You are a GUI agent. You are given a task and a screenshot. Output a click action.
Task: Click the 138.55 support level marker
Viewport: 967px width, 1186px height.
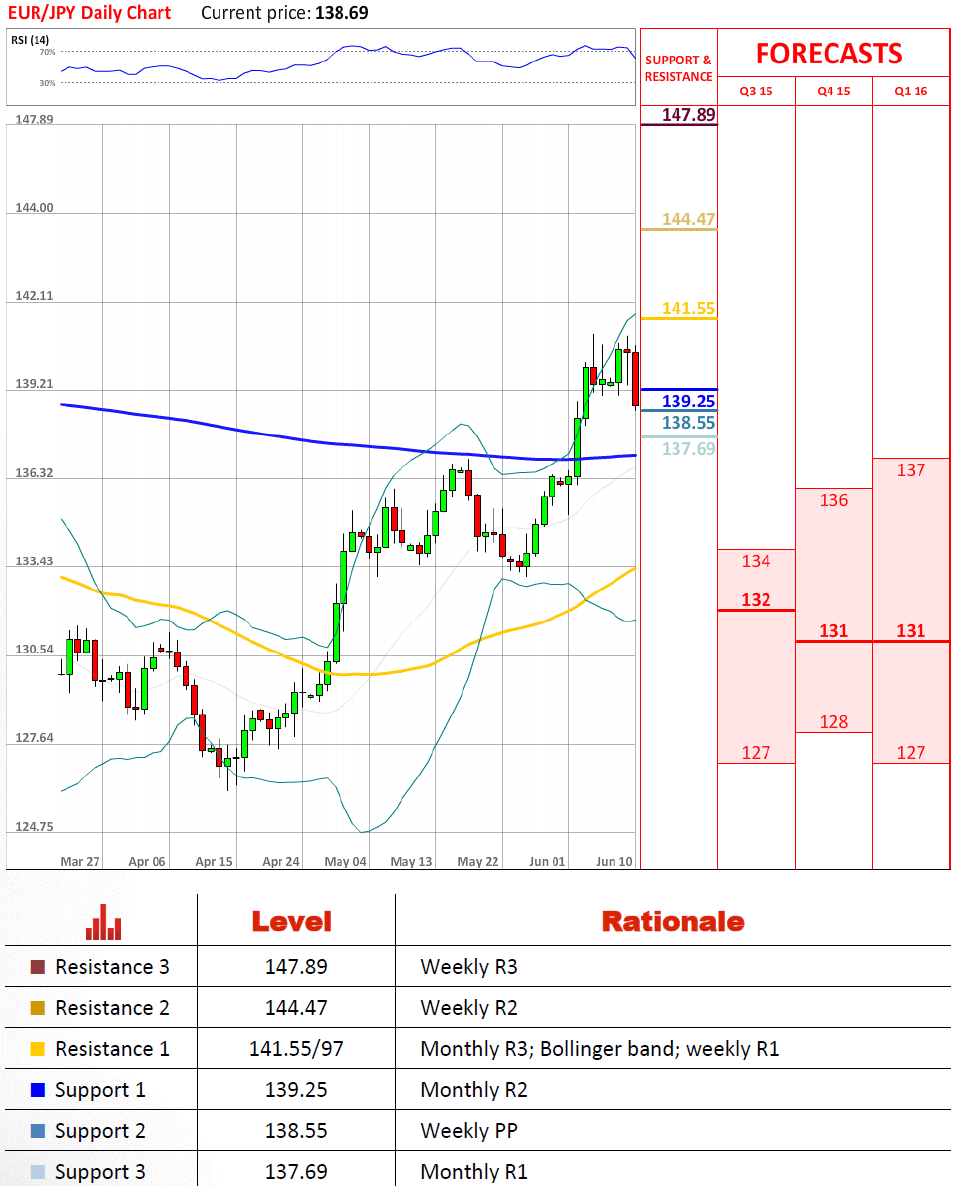coord(688,423)
